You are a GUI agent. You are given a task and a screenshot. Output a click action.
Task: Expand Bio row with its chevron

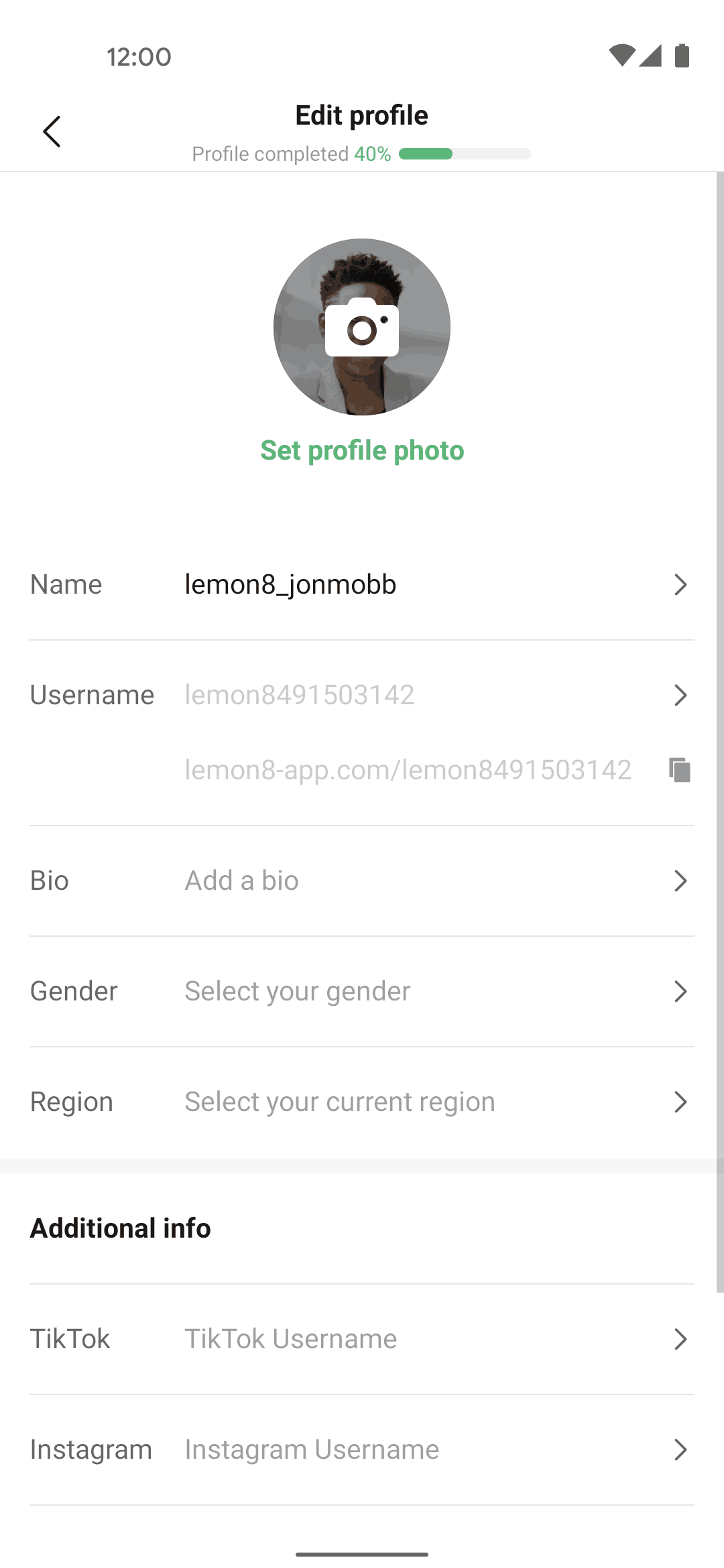pyautogui.click(x=680, y=881)
